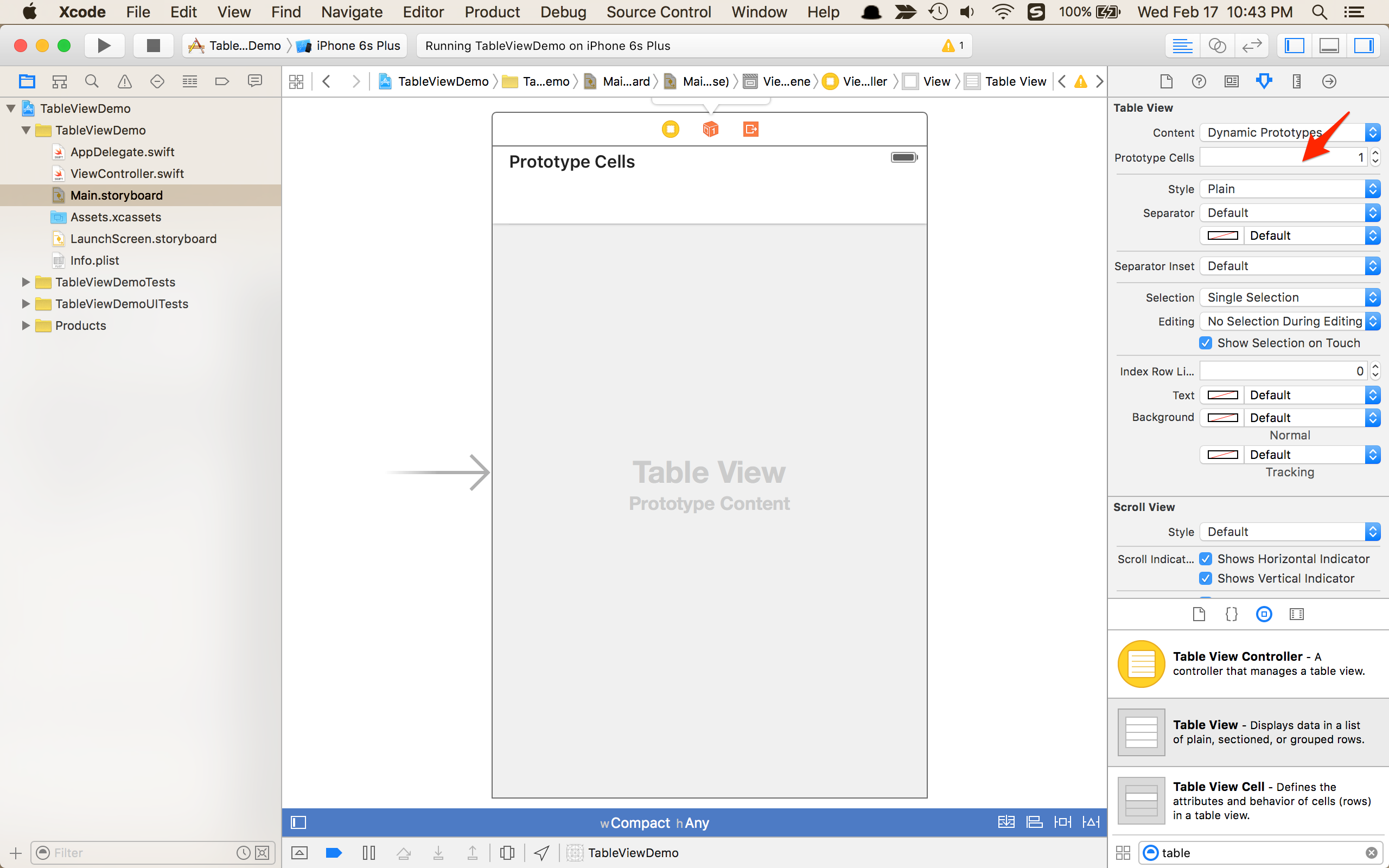The height and width of the screenshot is (868, 1389).
Task: Select the Object library icon
Action: coord(1263,614)
